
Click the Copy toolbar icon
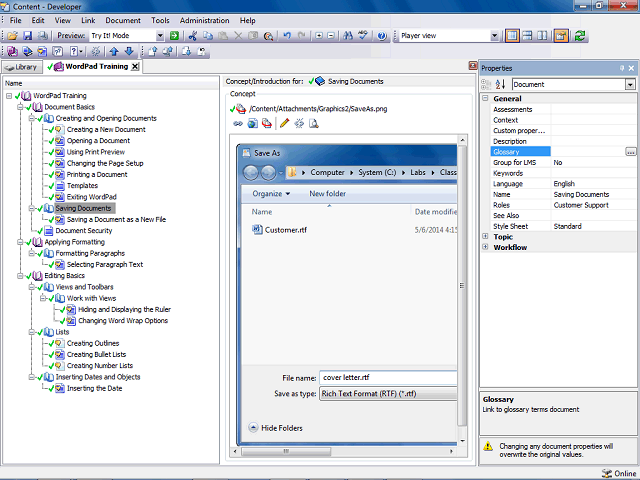pos(208,36)
